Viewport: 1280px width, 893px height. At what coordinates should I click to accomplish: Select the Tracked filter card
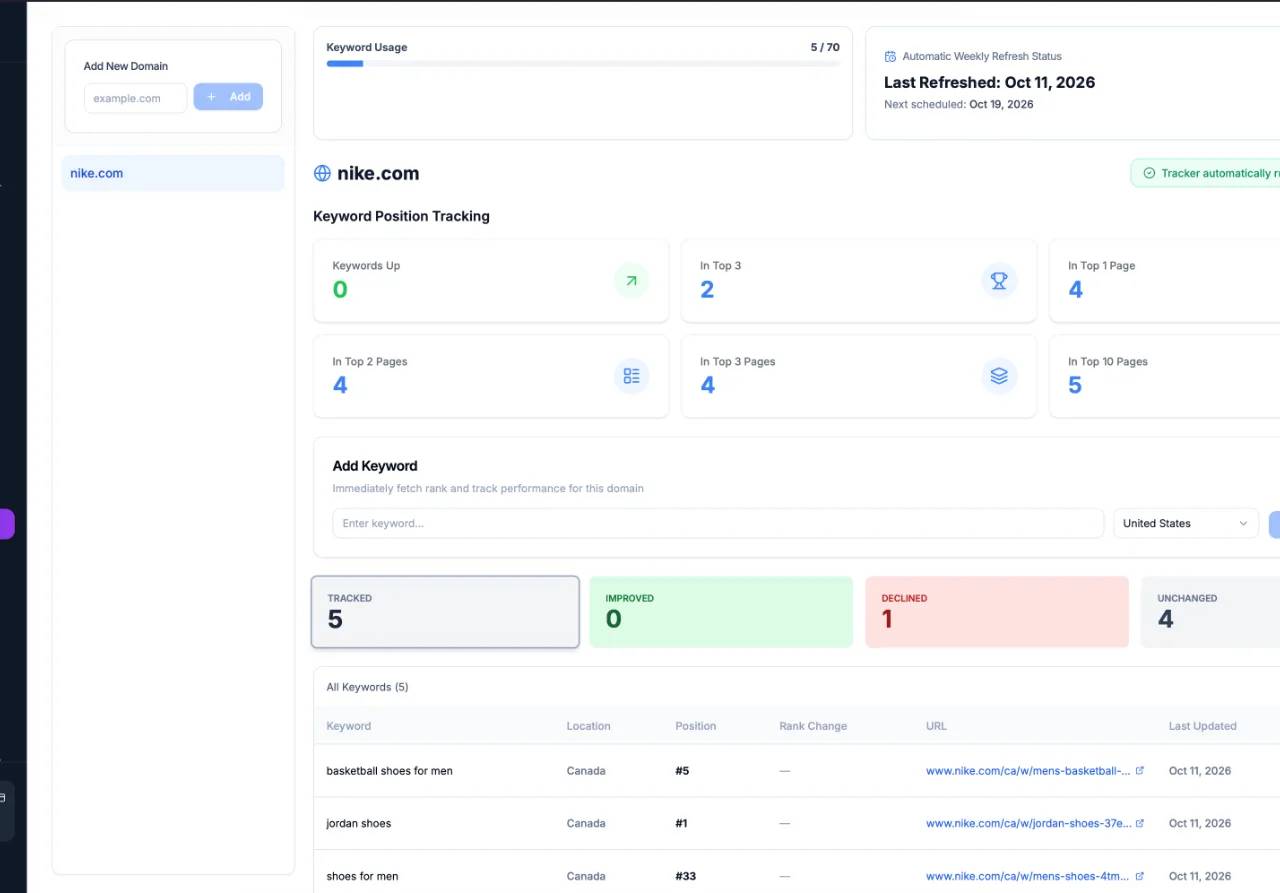click(x=445, y=612)
